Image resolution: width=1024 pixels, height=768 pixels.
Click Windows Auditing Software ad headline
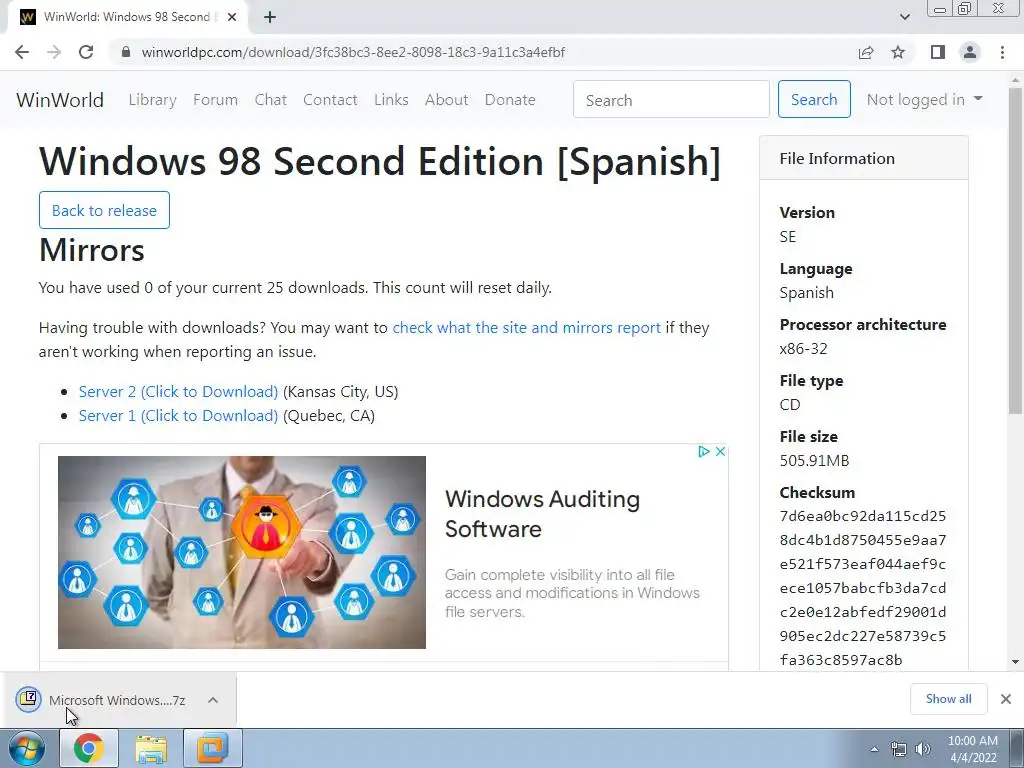(542, 514)
